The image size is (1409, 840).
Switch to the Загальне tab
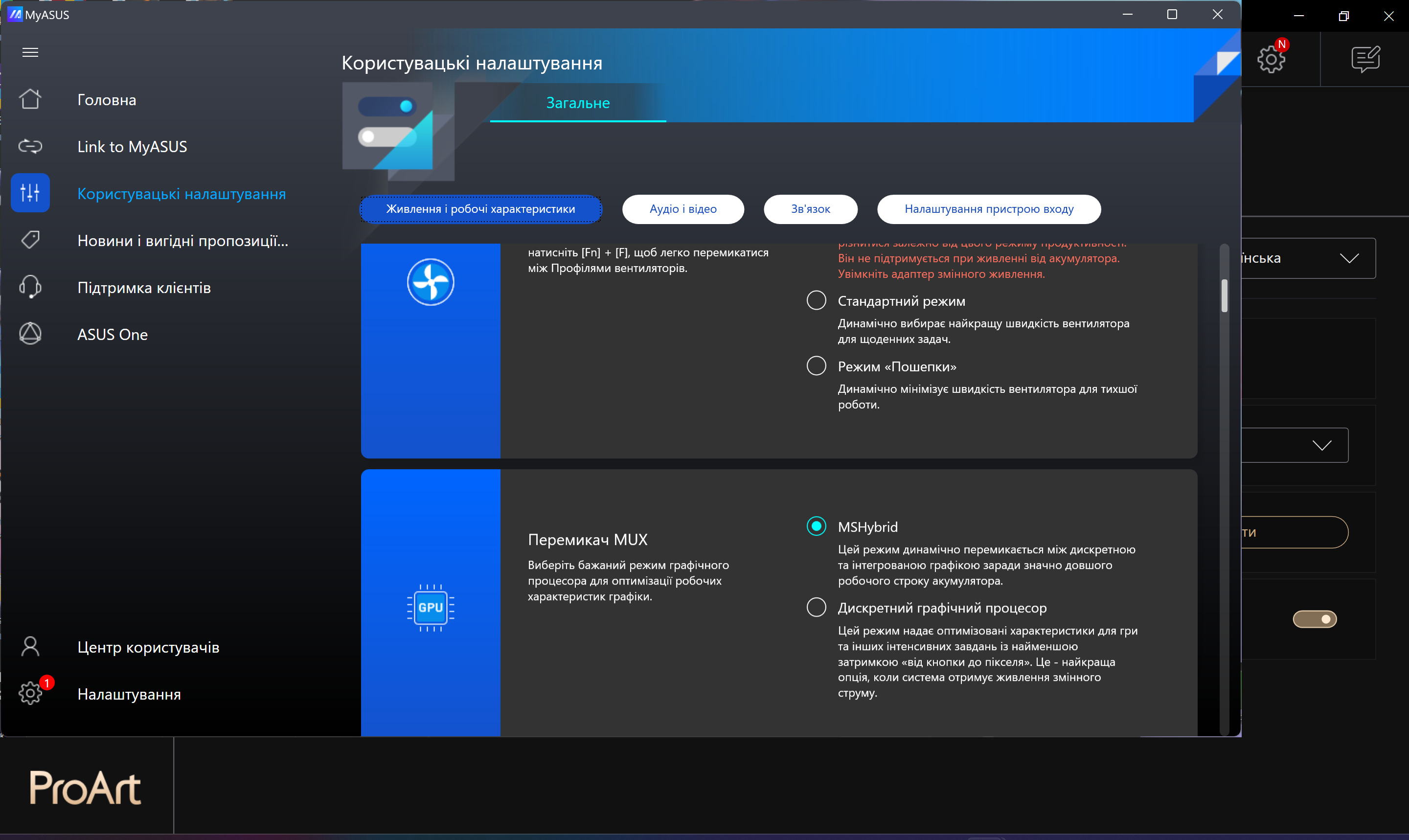point(578,103)
